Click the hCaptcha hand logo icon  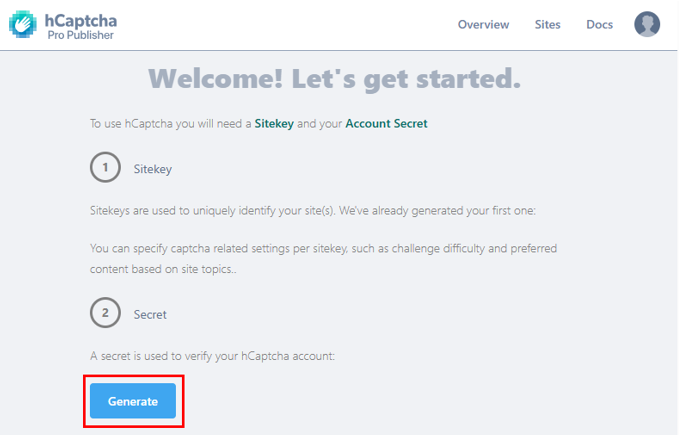[23, 25]
